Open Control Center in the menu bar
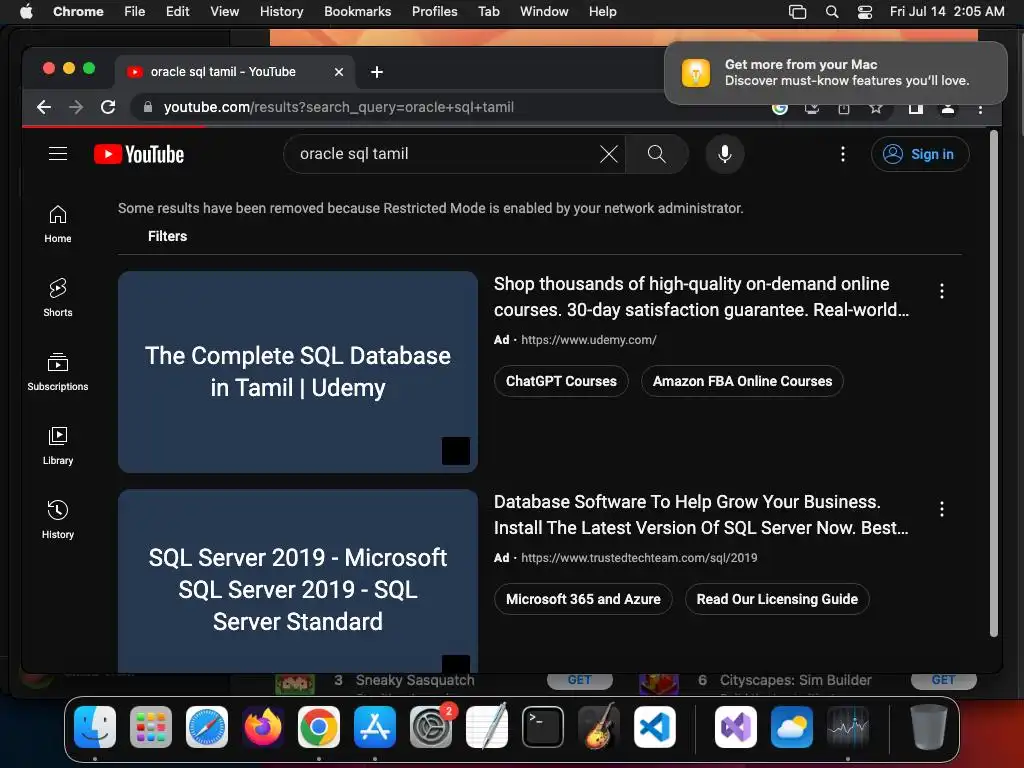The image size is (1024, 768). coord(865,12)
